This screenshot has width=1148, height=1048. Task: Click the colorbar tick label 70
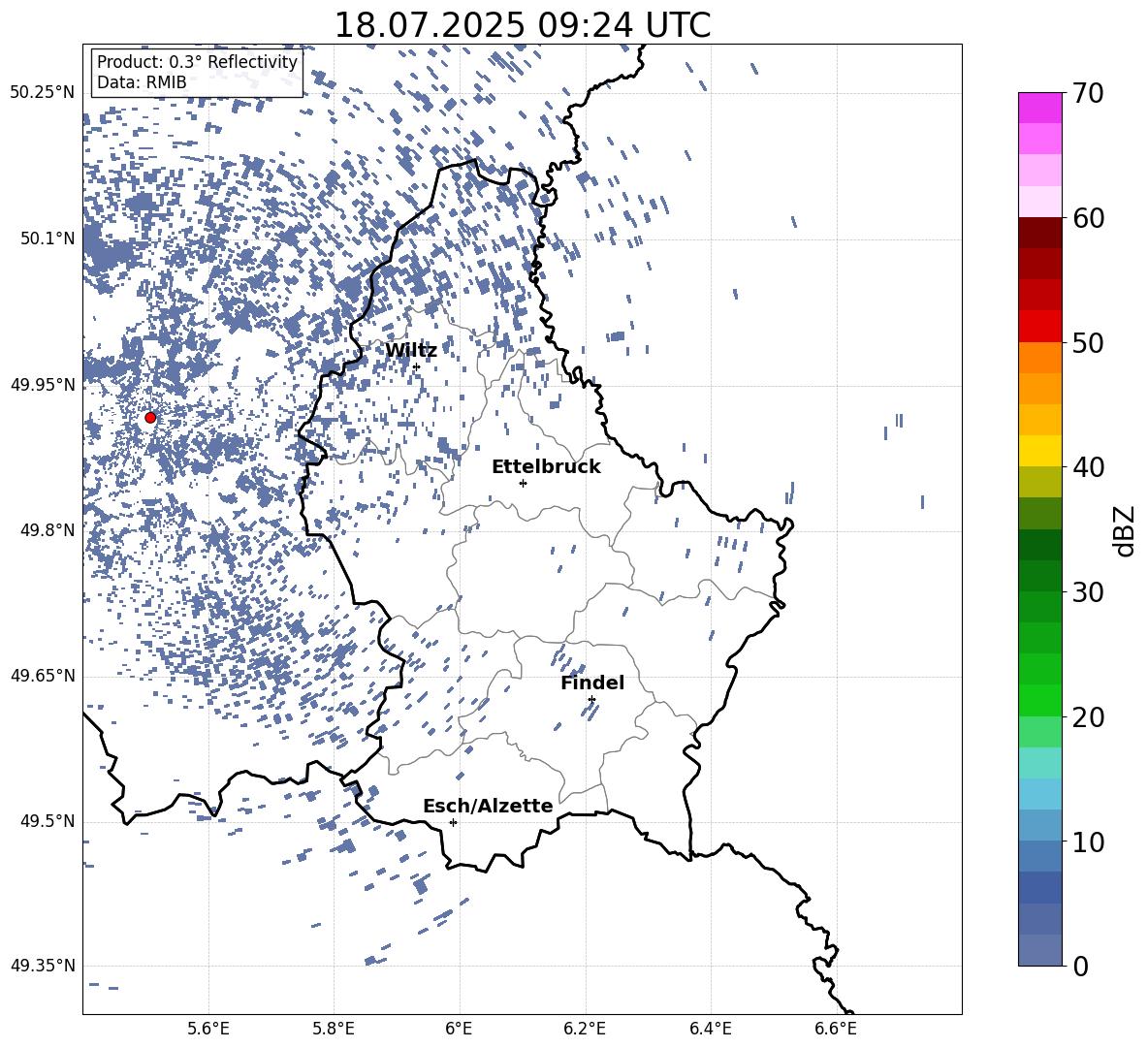1088,94
